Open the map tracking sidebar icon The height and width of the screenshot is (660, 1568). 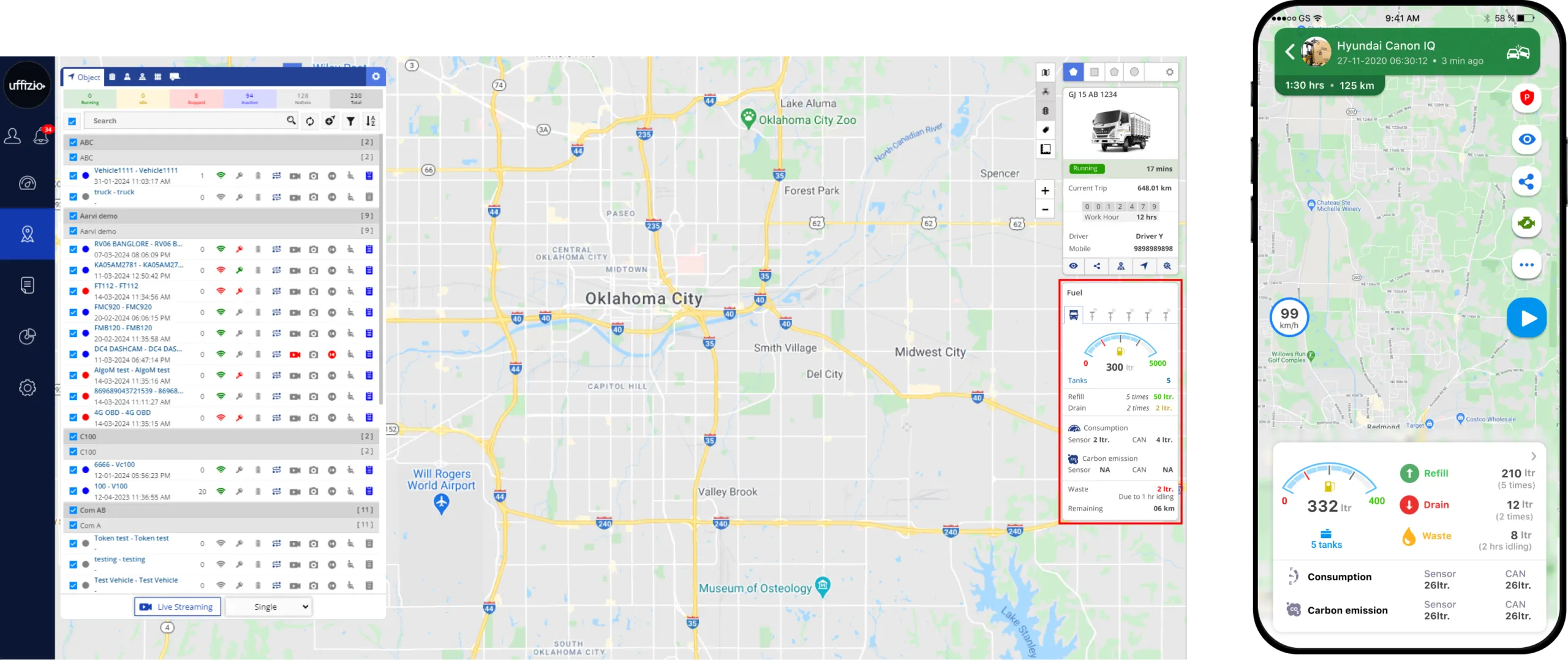coord(28,234)
